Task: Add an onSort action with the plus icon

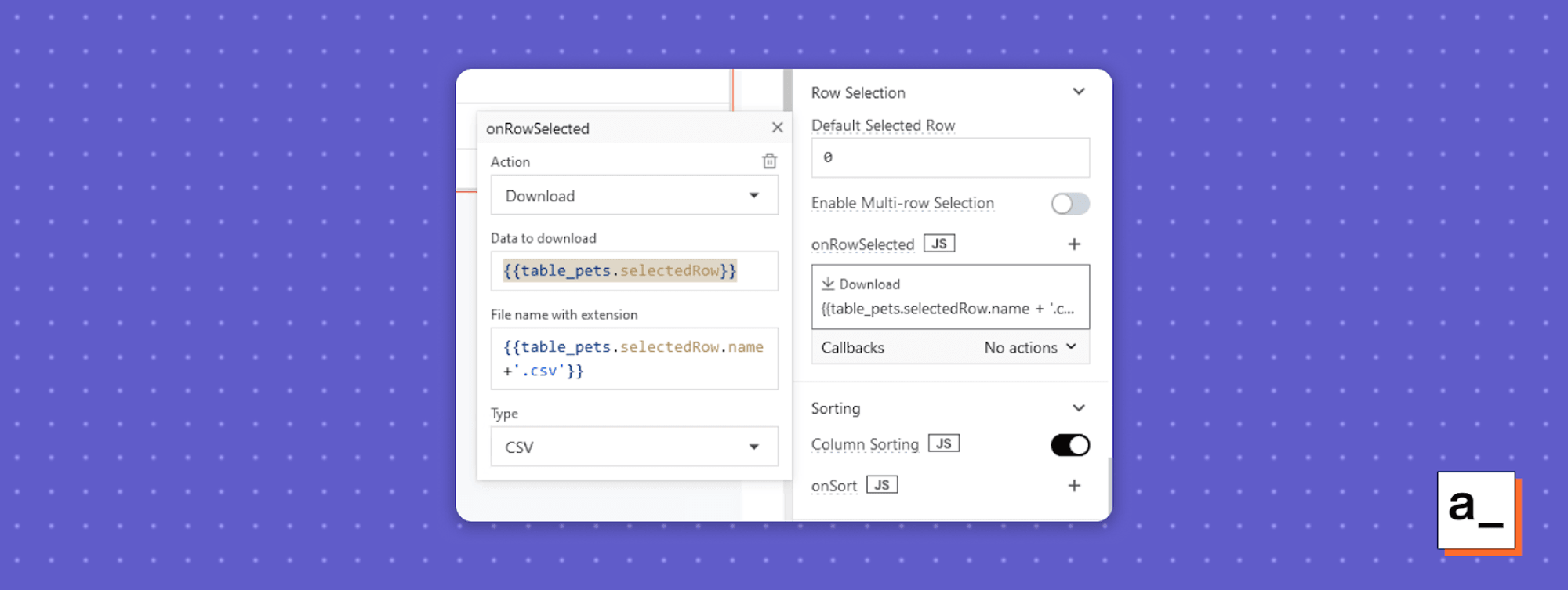Action: (x=1074, y=486)
